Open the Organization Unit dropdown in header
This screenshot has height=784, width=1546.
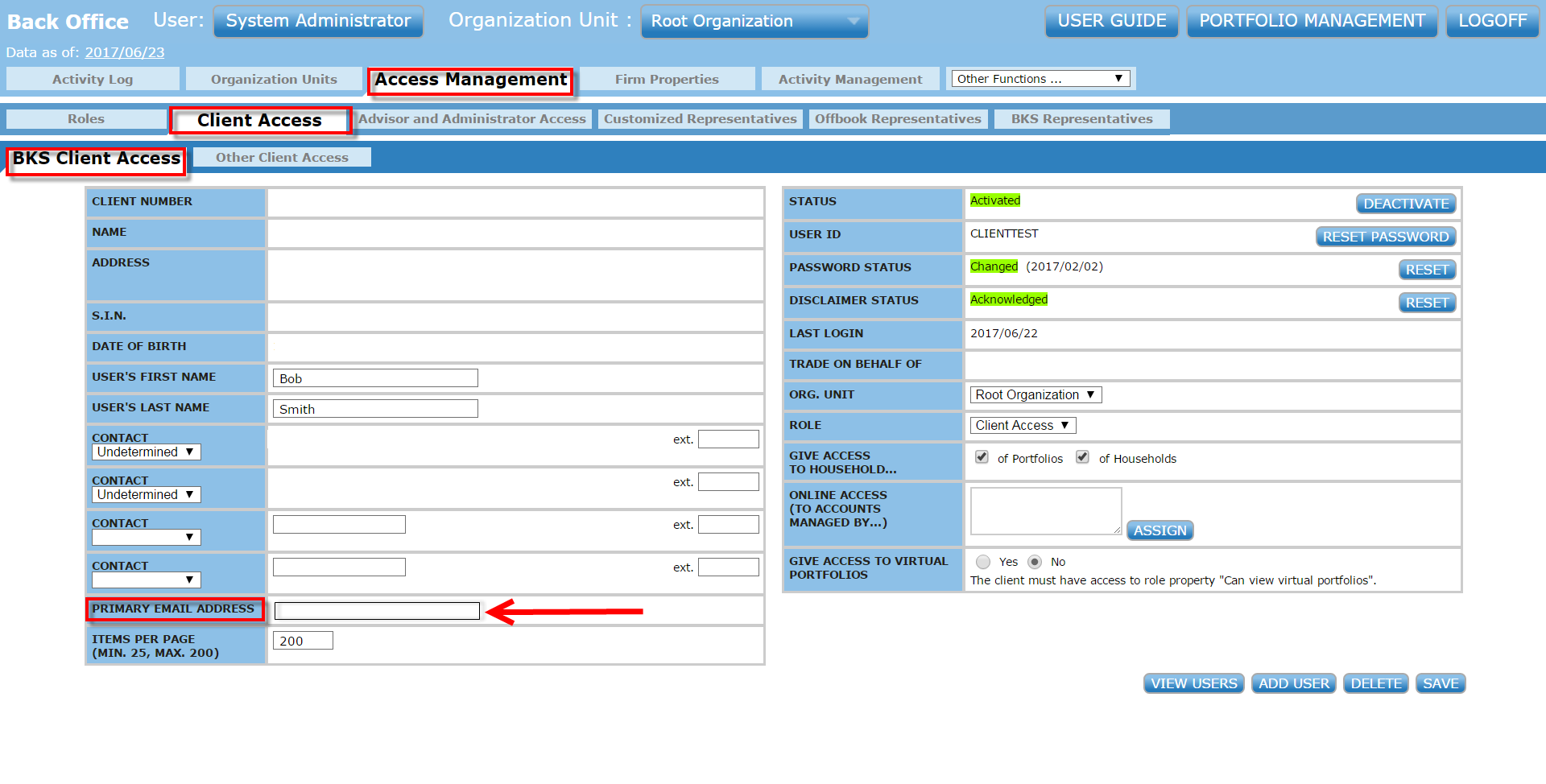754,22
